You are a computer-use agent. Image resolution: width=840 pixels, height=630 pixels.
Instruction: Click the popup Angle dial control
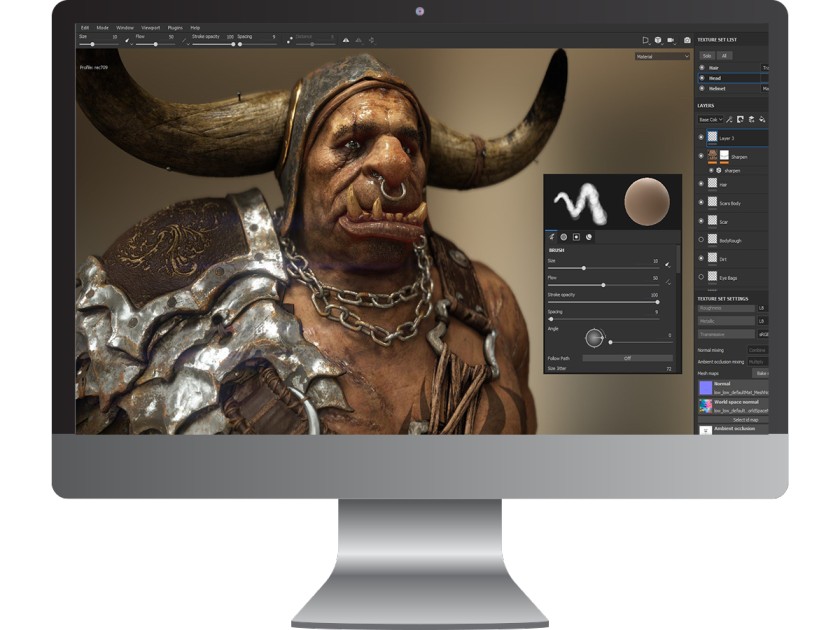click(x=594, y=338)
